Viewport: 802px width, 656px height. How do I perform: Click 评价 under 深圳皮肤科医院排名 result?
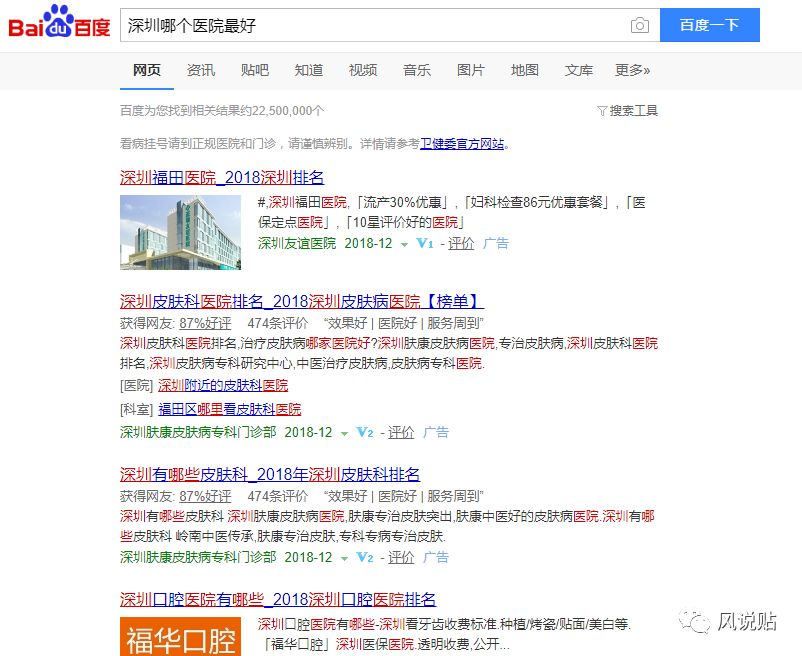[x=401, y=433]
